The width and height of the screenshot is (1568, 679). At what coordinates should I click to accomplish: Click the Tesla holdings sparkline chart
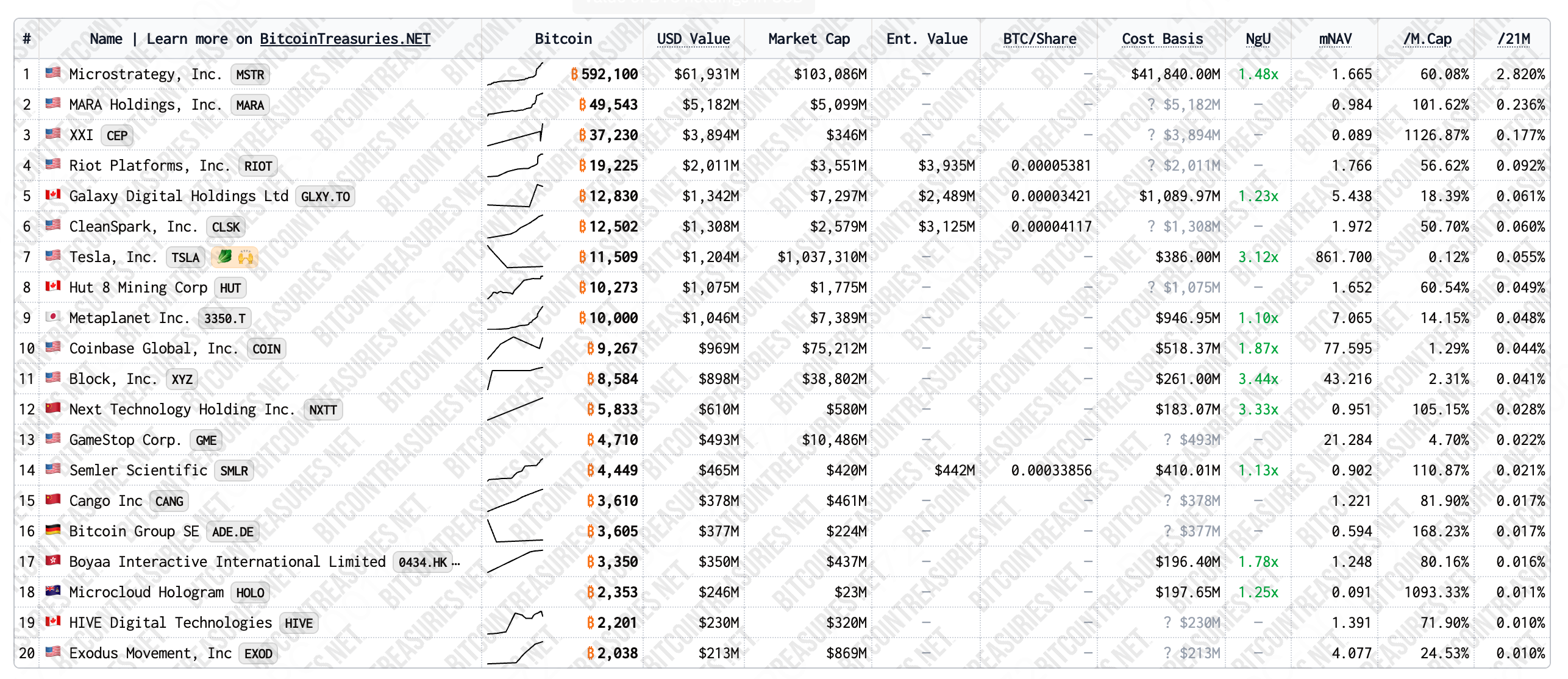(515, 256)
